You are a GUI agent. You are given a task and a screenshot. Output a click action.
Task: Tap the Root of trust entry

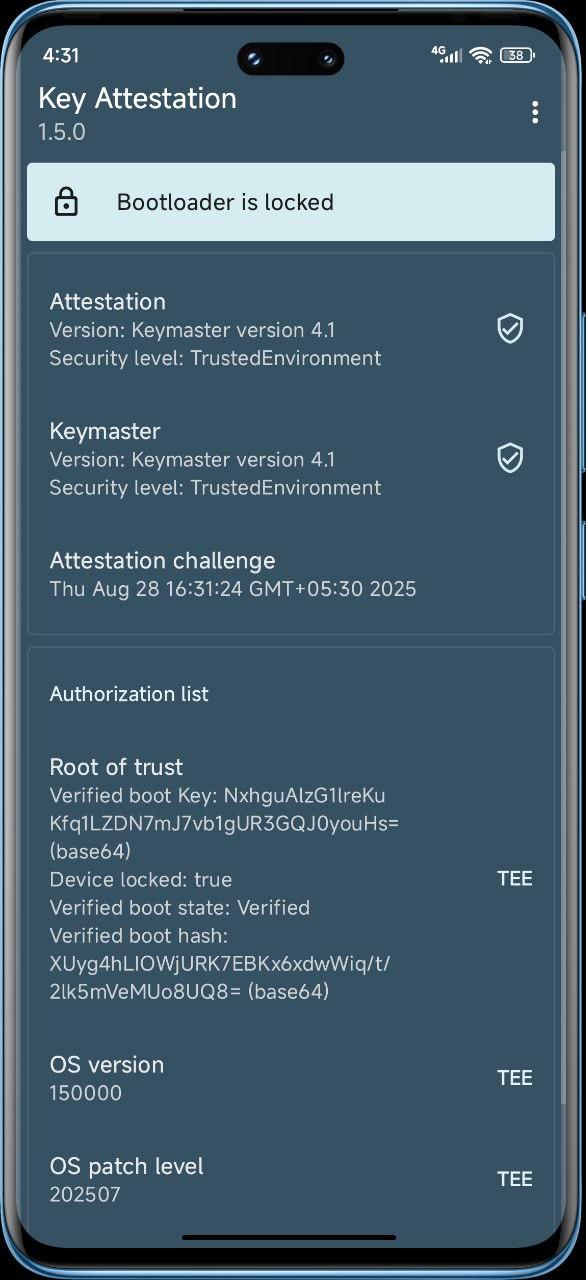[x=291, y=879]
